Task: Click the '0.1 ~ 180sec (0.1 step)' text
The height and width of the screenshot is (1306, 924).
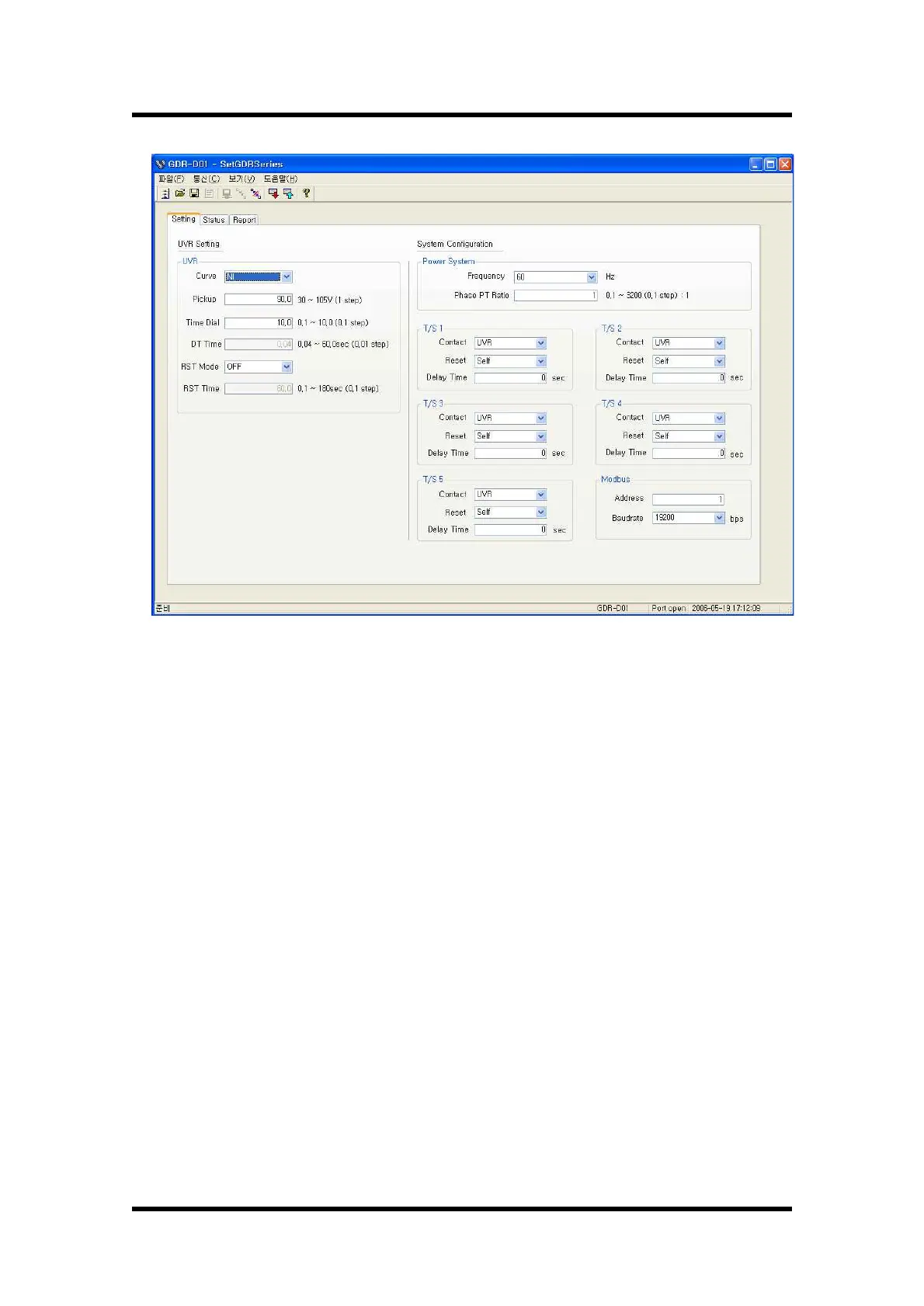Action: (x=338, y=388)
